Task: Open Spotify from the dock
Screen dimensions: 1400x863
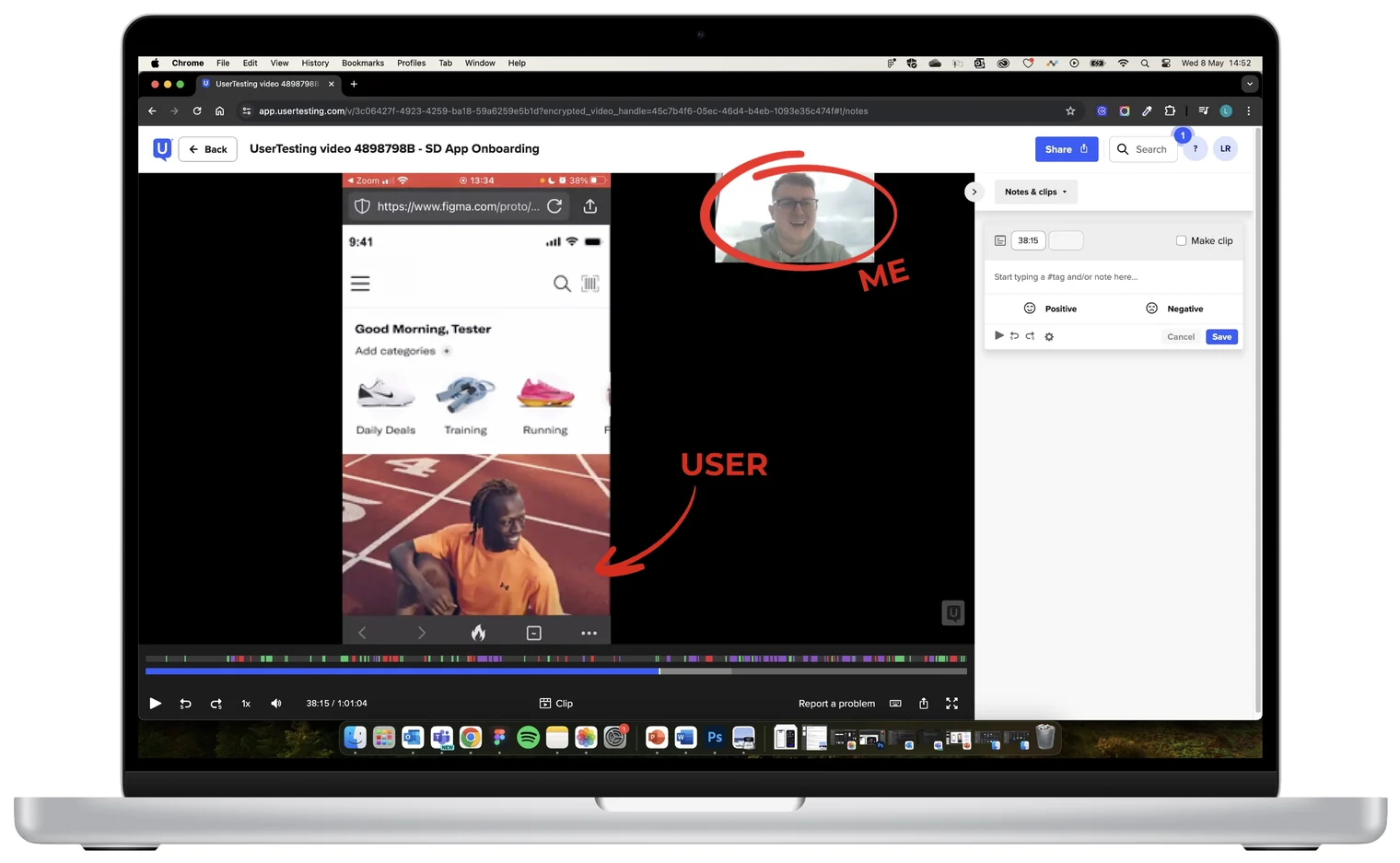Action: pyautogui.click(x=529, y=737)
